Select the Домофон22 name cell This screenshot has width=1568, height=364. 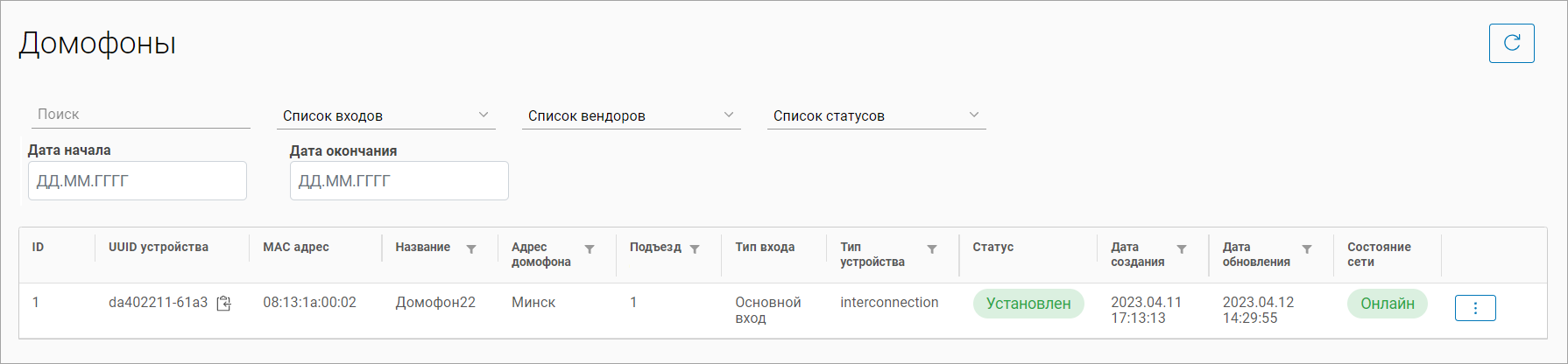[435, 302]
